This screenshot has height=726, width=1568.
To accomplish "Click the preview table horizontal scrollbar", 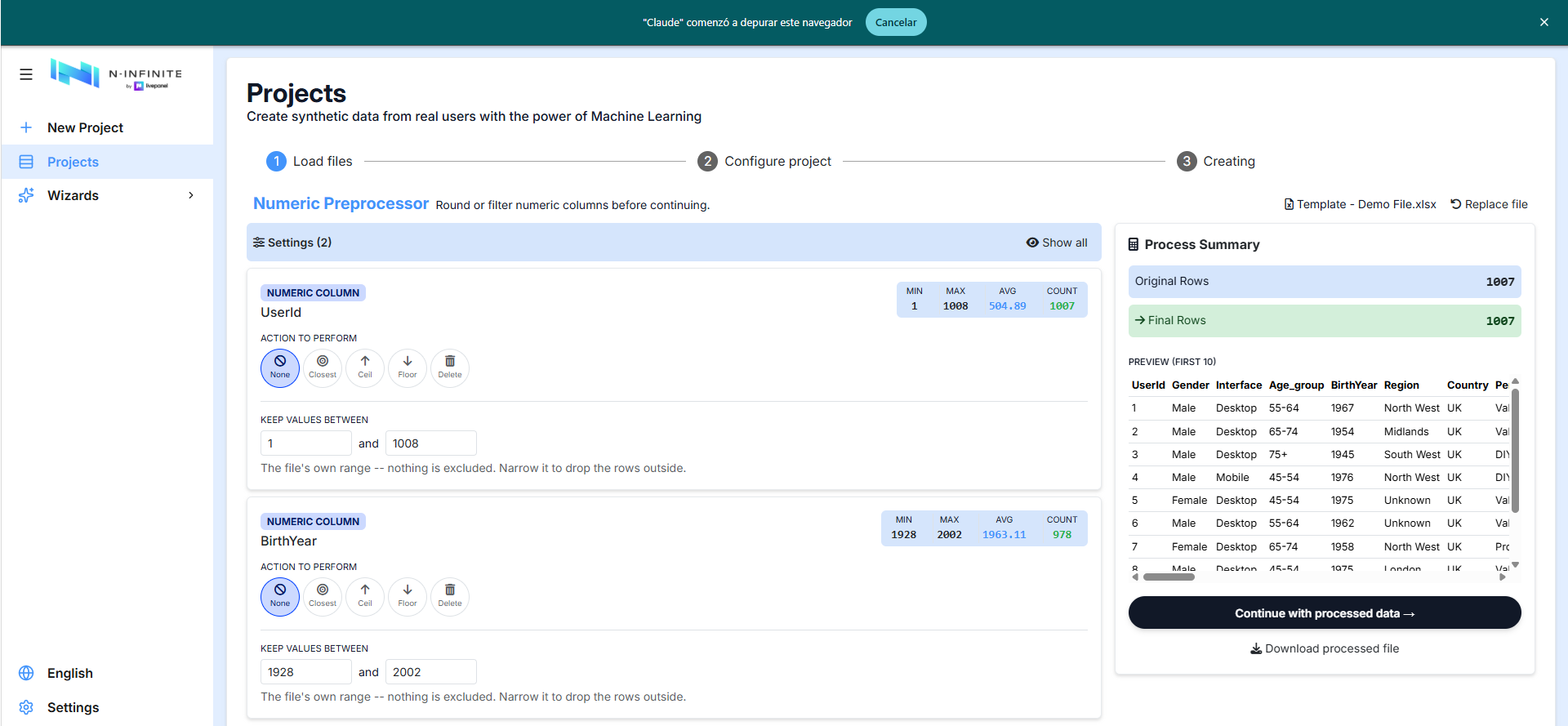I will 1169,577.
